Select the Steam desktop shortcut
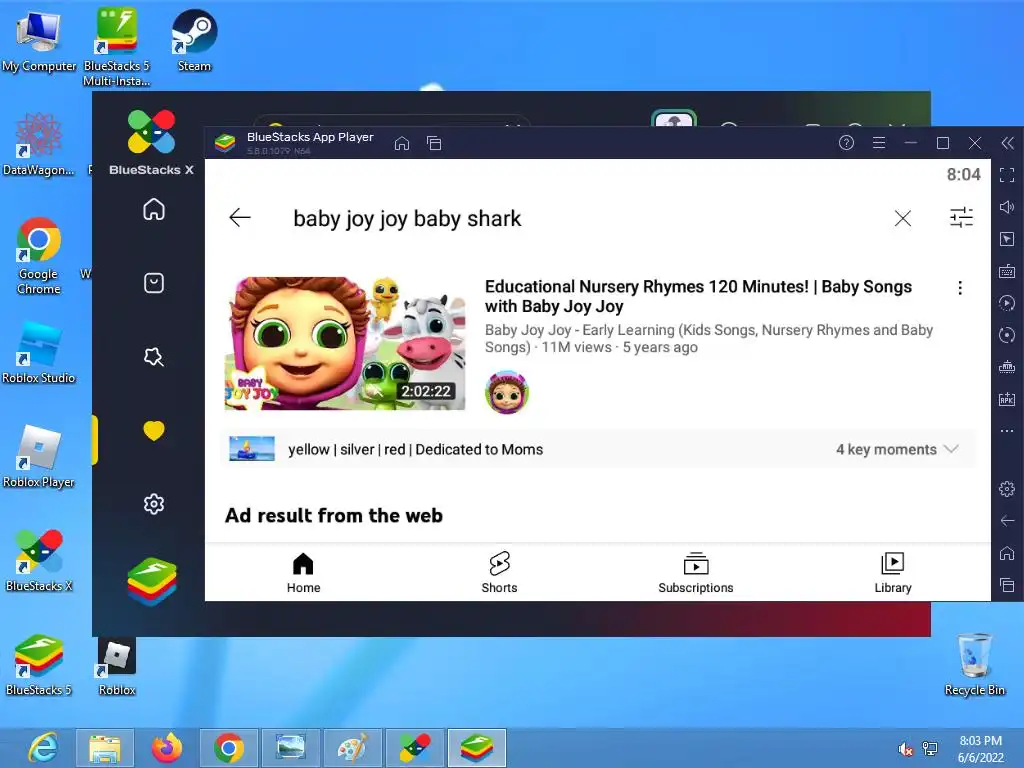1024x768 pixels. [x=194, y=40]
